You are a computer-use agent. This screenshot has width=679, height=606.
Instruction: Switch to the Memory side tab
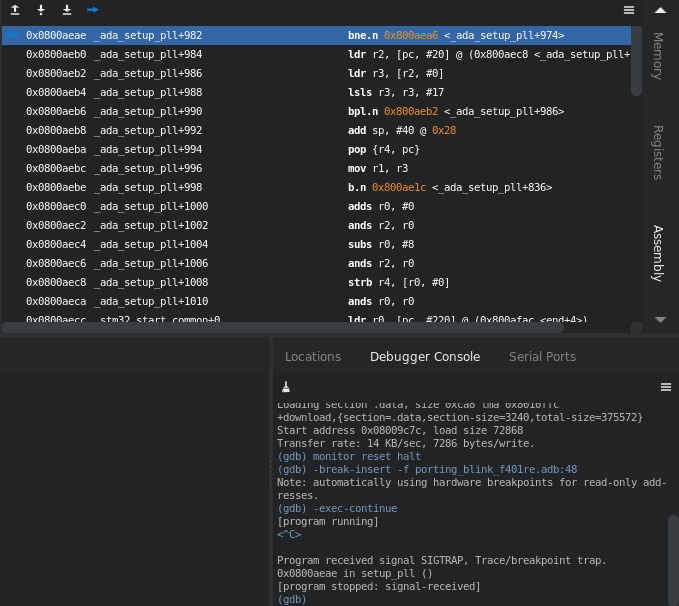(658, 56)
